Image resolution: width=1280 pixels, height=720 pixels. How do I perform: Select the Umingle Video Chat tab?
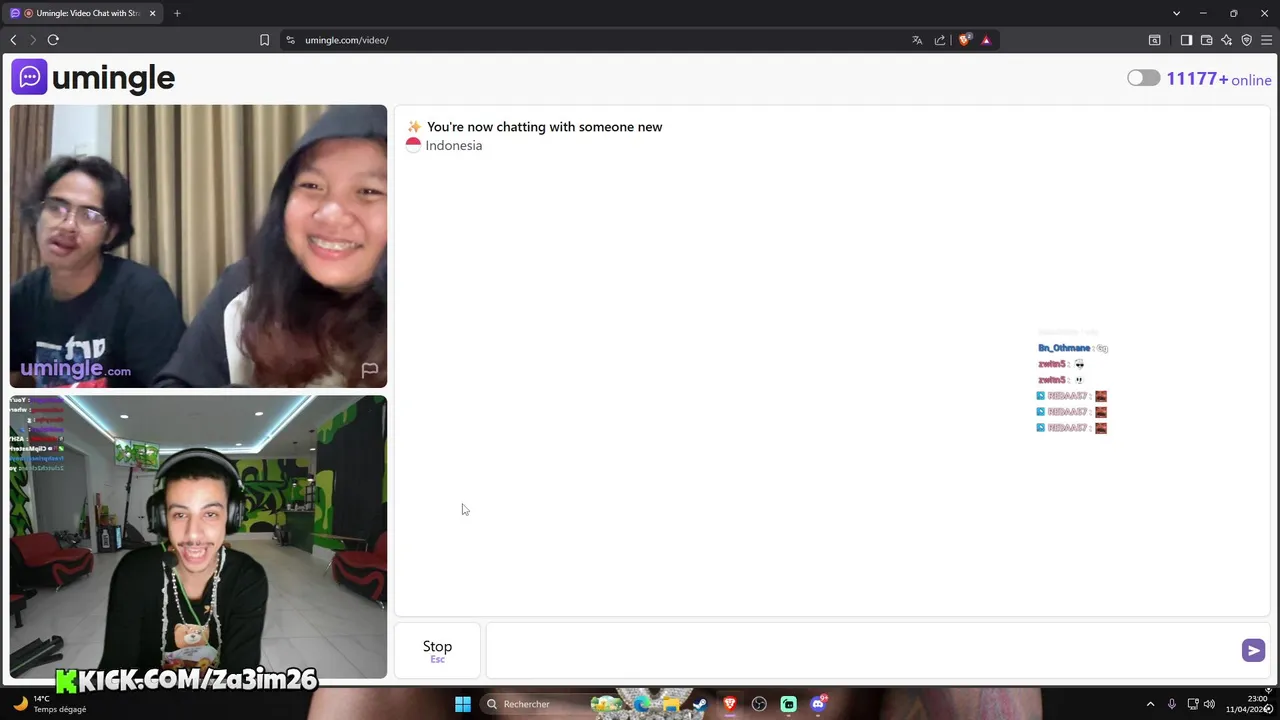click(82, 13)
